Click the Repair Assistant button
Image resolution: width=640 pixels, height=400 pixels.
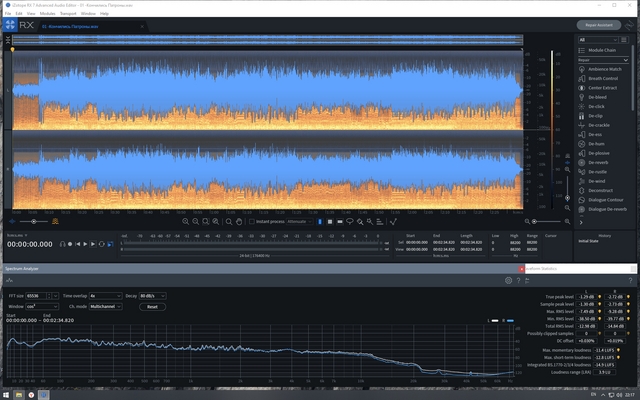click(x=601, y=24)
